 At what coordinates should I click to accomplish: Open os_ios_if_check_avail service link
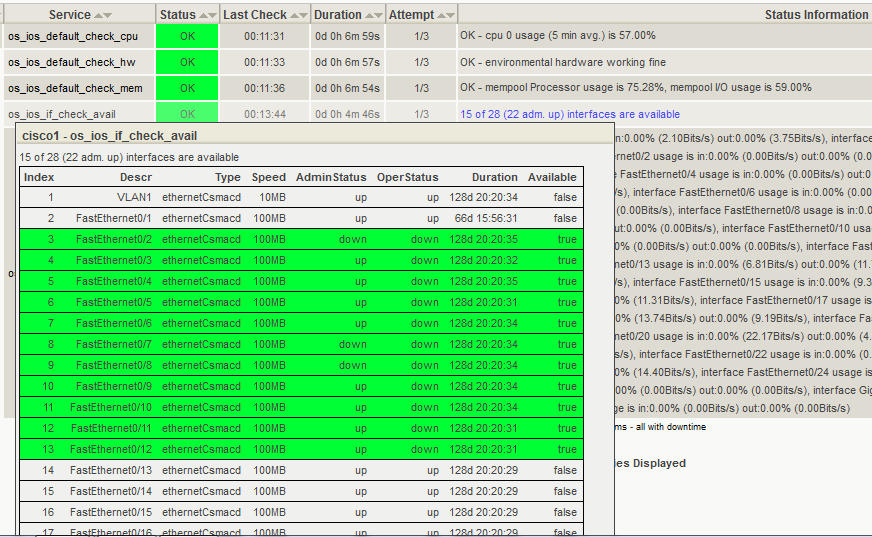[x=62, y=114]
